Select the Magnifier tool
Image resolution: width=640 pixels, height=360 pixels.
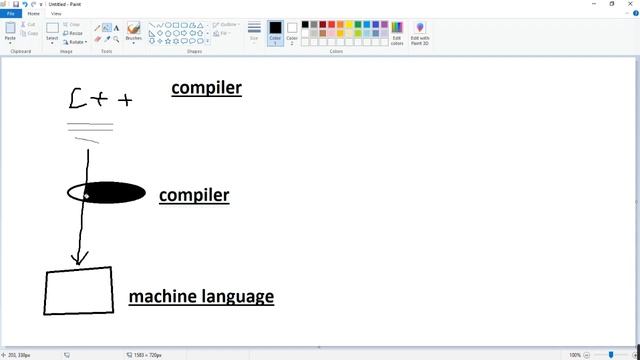[x=116, y=39]
